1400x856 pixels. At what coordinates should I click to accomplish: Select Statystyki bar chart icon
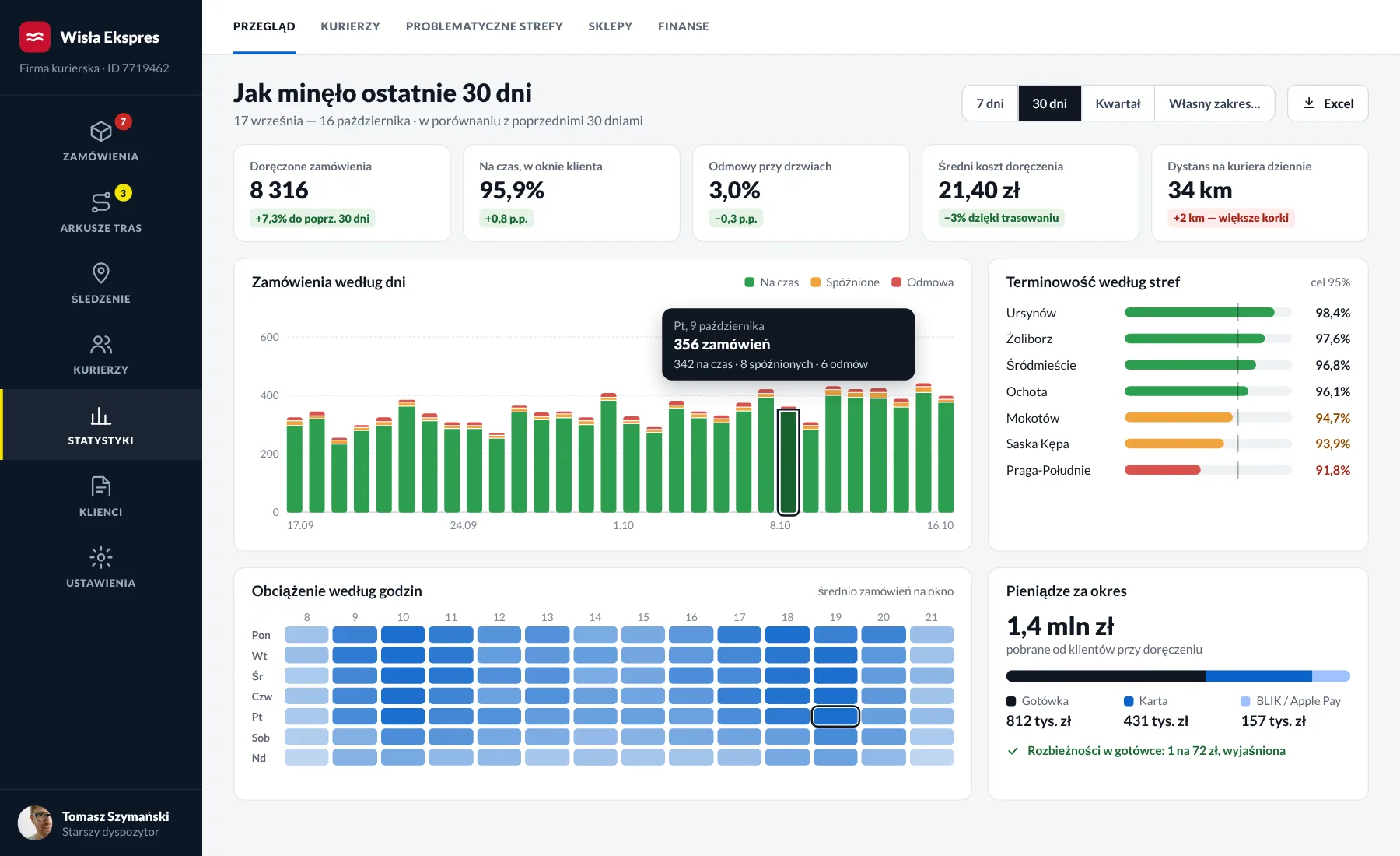click(x=101, y=416)
